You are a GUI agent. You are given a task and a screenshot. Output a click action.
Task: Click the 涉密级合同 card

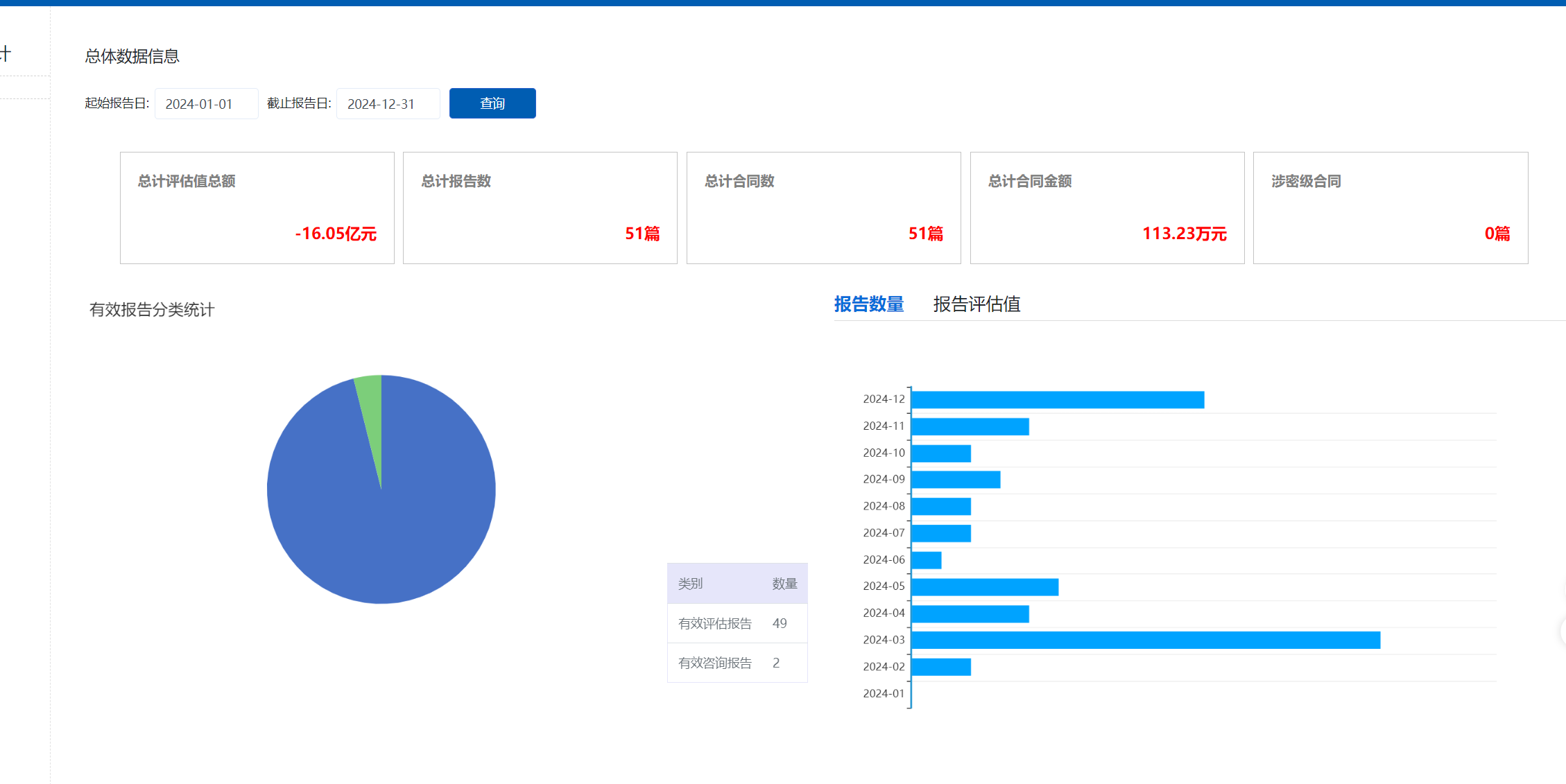(x=1390, y=208)
